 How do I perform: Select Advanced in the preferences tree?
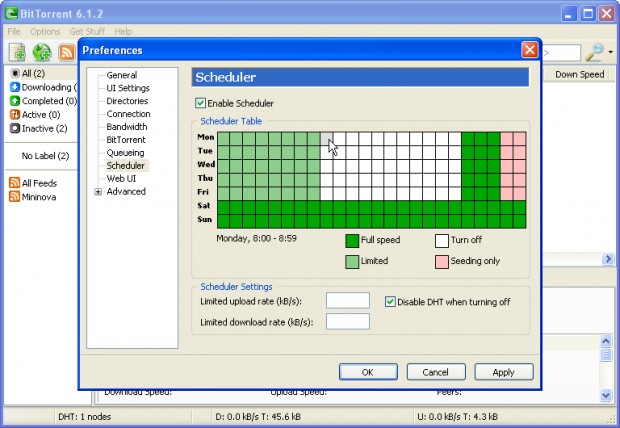coord(126,191)
